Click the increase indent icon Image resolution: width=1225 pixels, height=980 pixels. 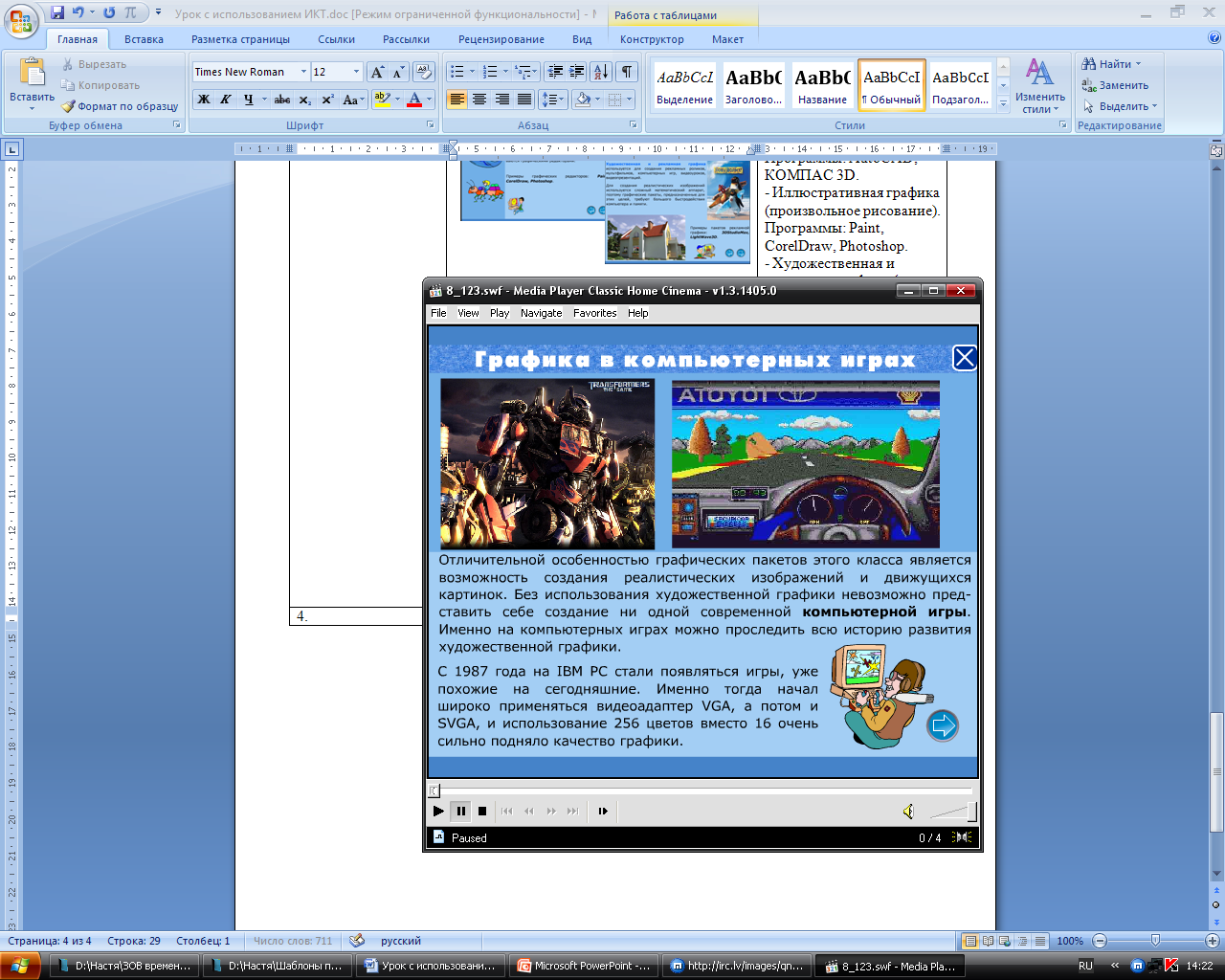(x=577, y=72)
